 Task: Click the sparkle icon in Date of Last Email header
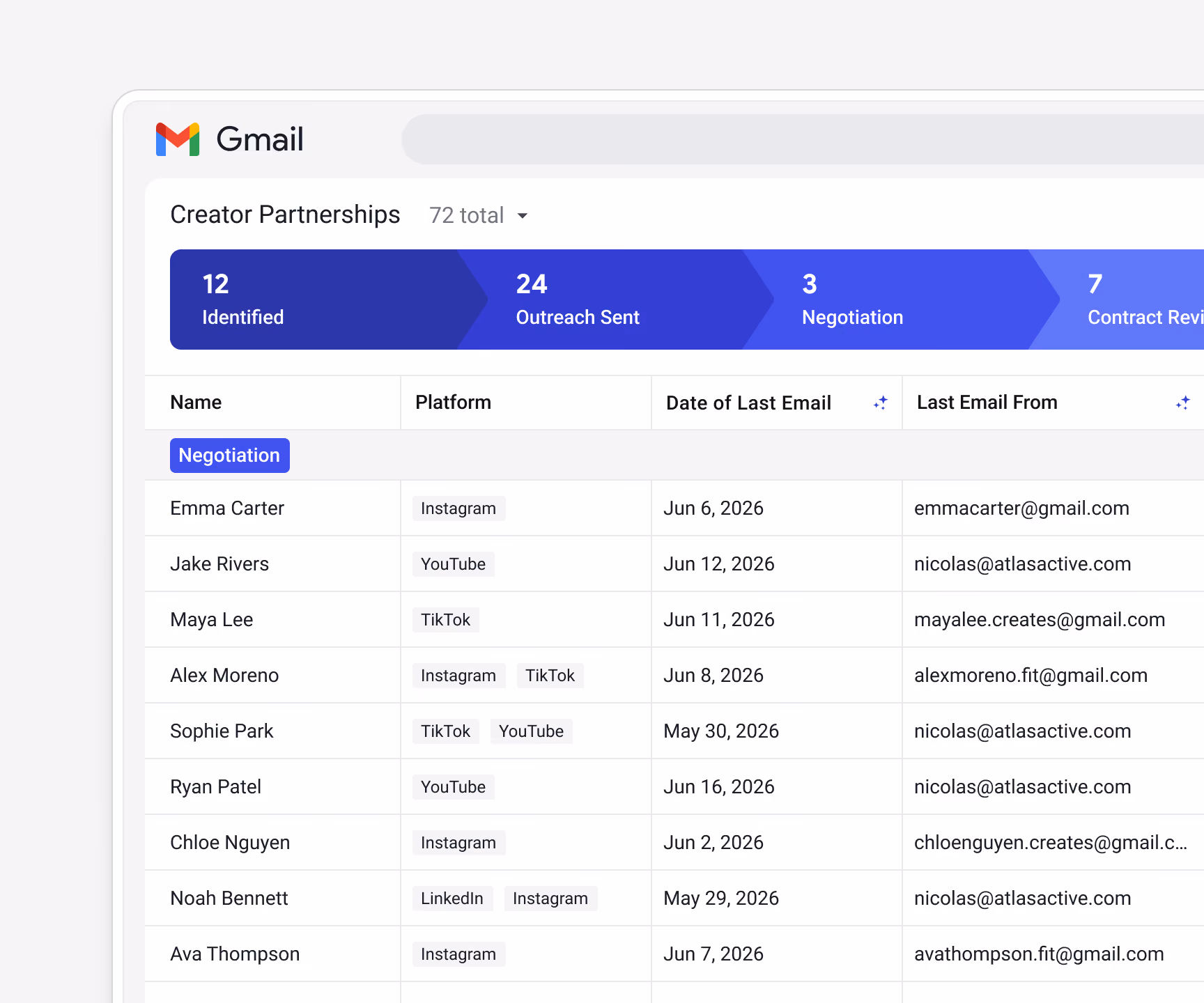(x=881, y=403)
